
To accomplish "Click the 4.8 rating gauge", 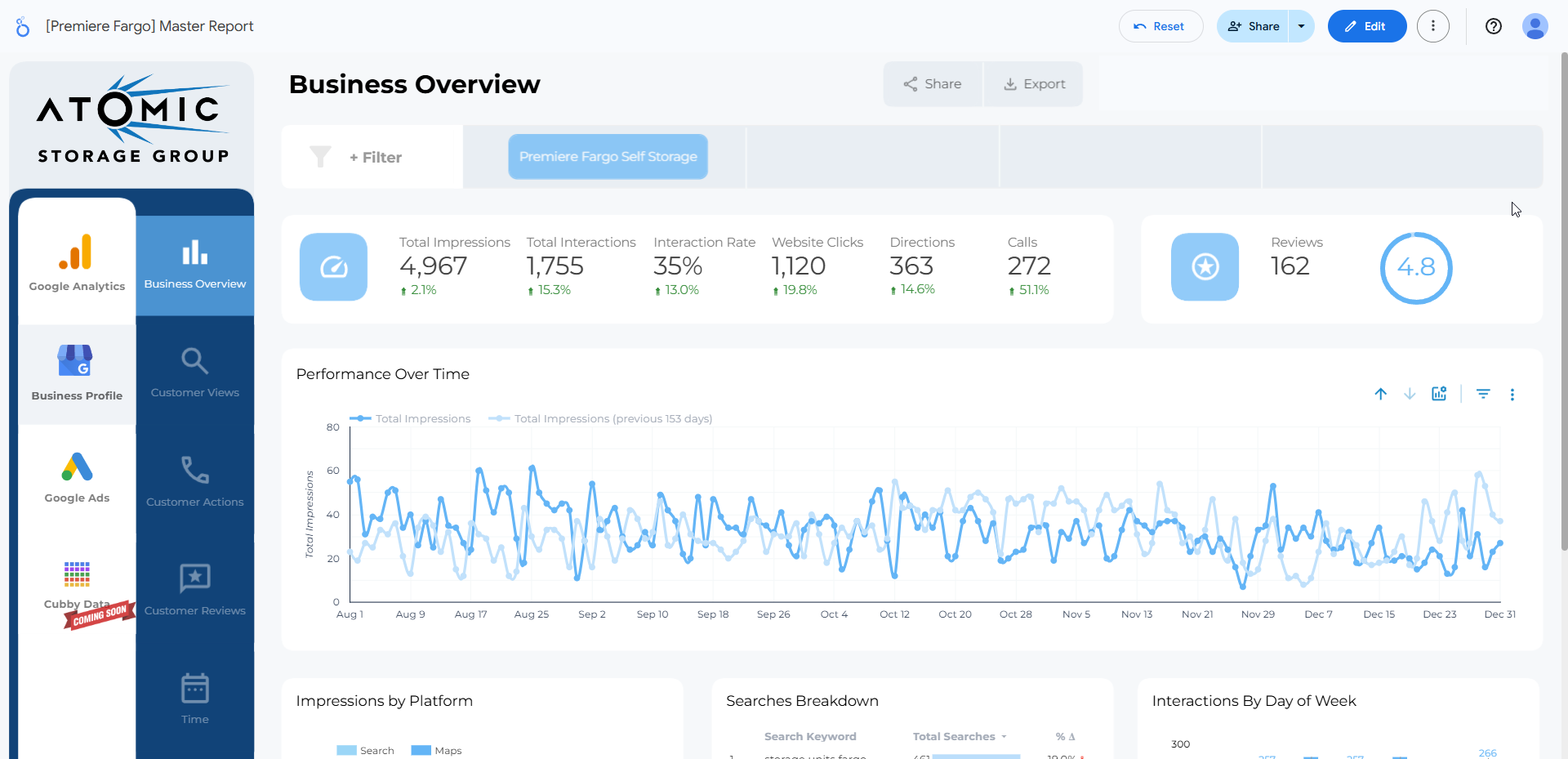I will coord(1415,267).
